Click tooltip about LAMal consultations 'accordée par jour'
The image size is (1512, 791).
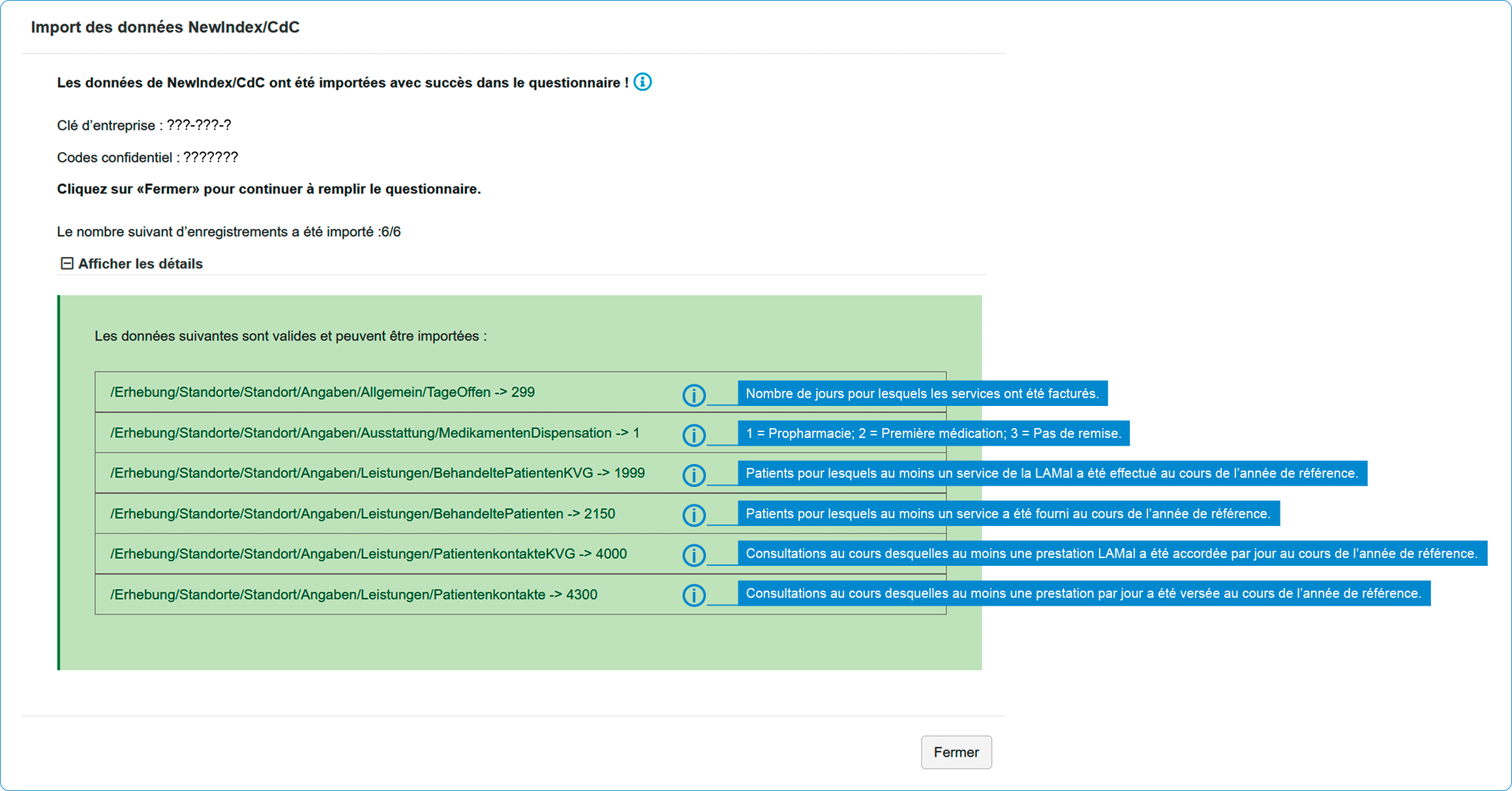pos(1112,553)
